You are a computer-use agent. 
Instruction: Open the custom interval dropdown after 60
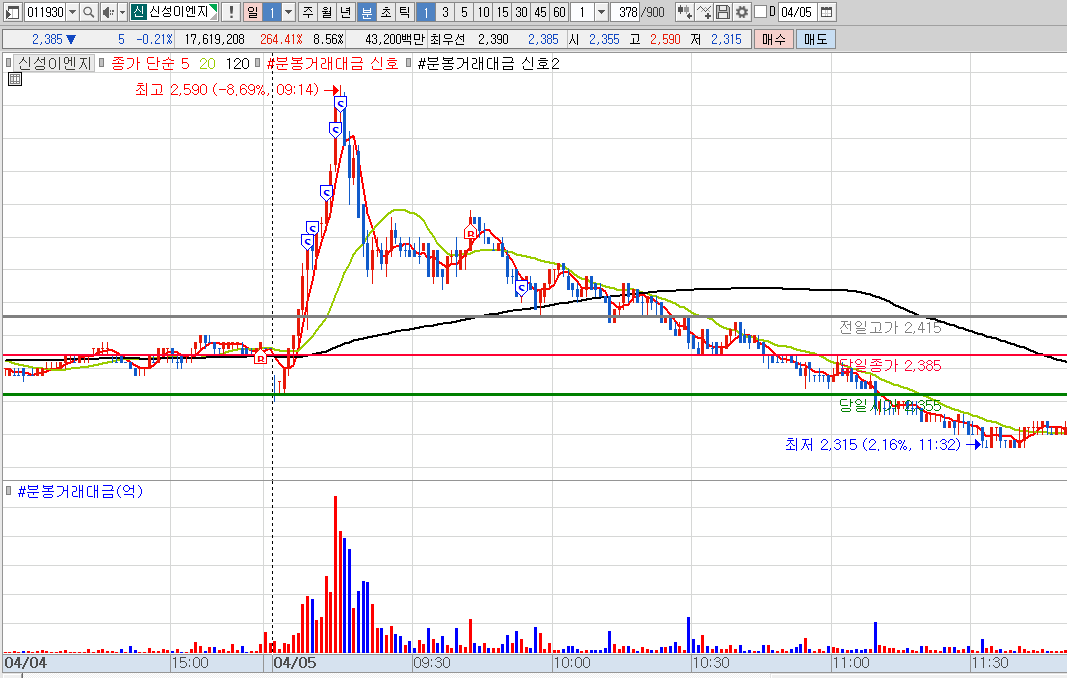click(x=602, y=12)
